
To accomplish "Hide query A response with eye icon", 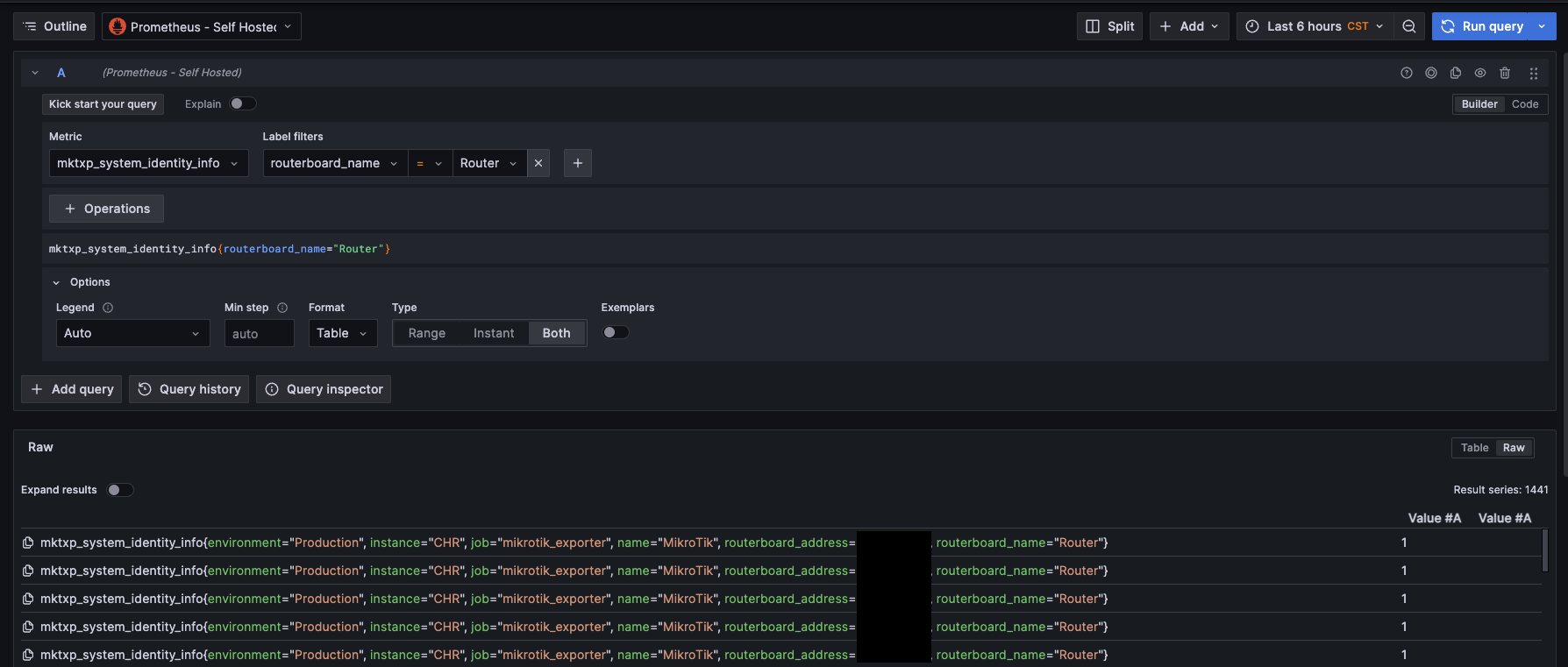I will point(1480,73).
